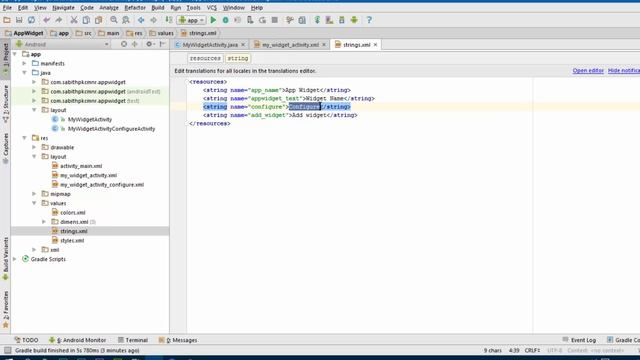Open the Refactor menu
Screen dimensions: 640x360
135,8
